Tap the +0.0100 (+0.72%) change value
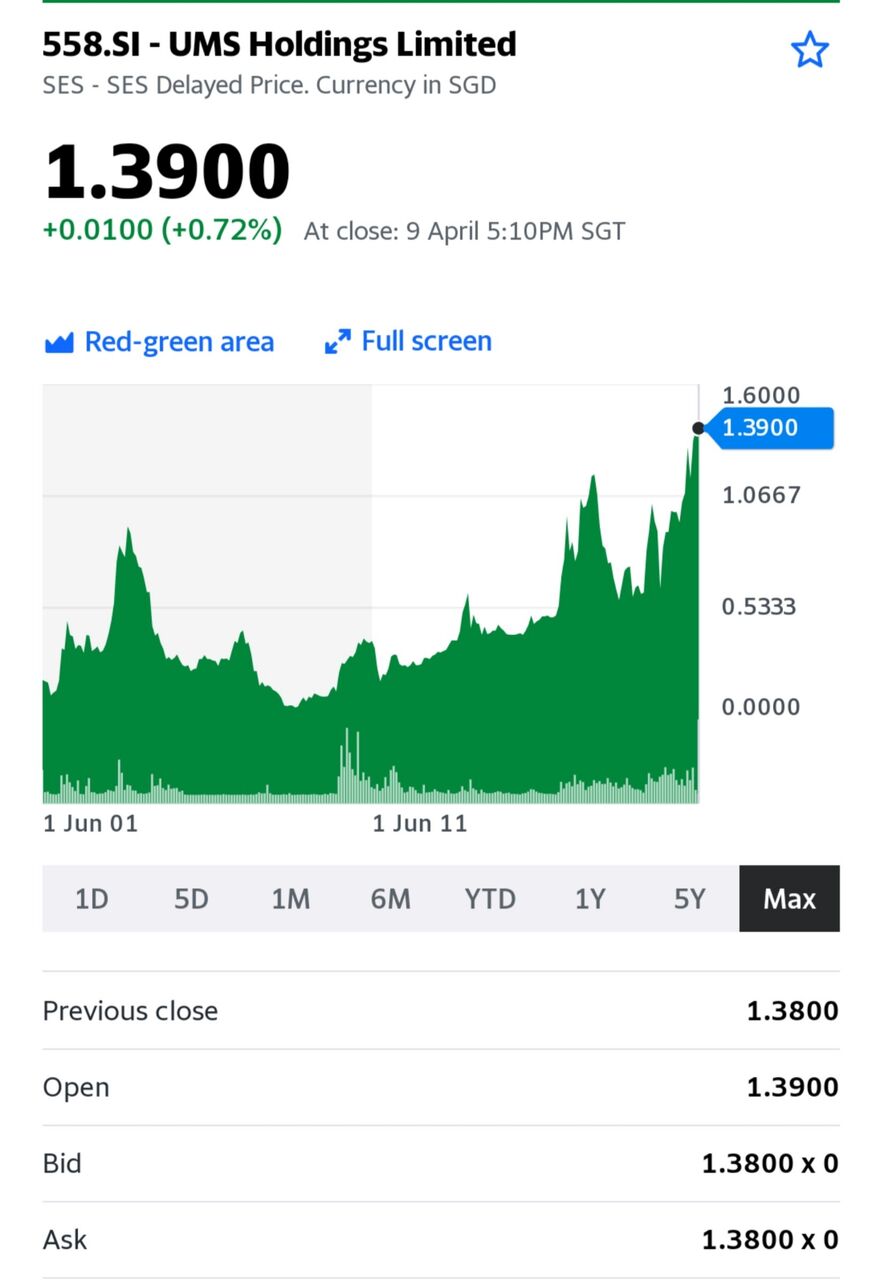Screen dimensions: 880x1280 point(163,230)
